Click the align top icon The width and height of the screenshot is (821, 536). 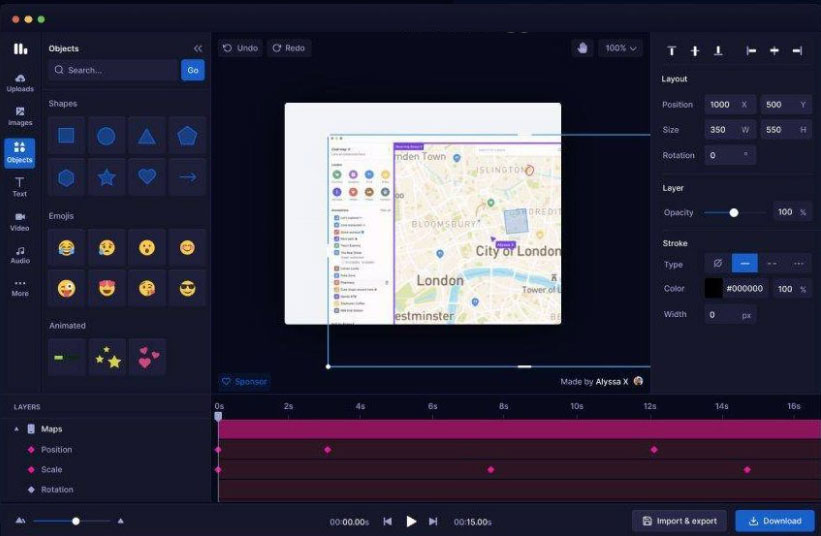coord(671,51)
